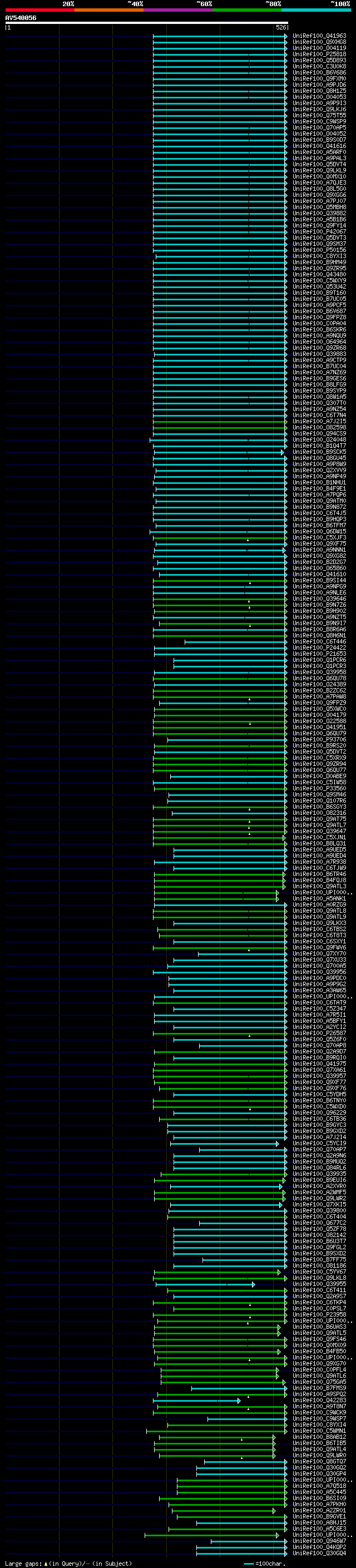
Task: Select the UniRef100_Q8H1Z5 label
Action: [319, 91]
